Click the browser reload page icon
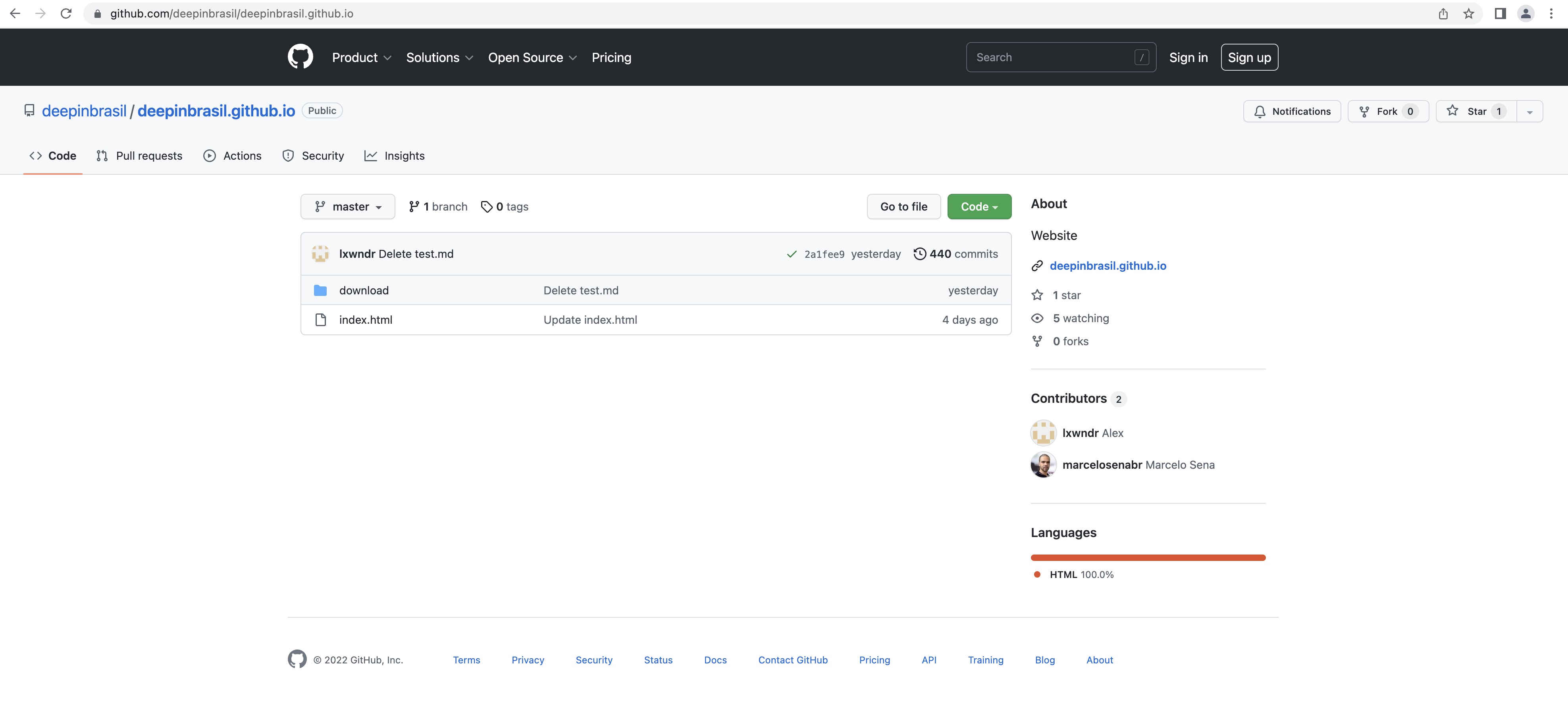This screenshot has width=1568, height=719. (x=66, y=14)
